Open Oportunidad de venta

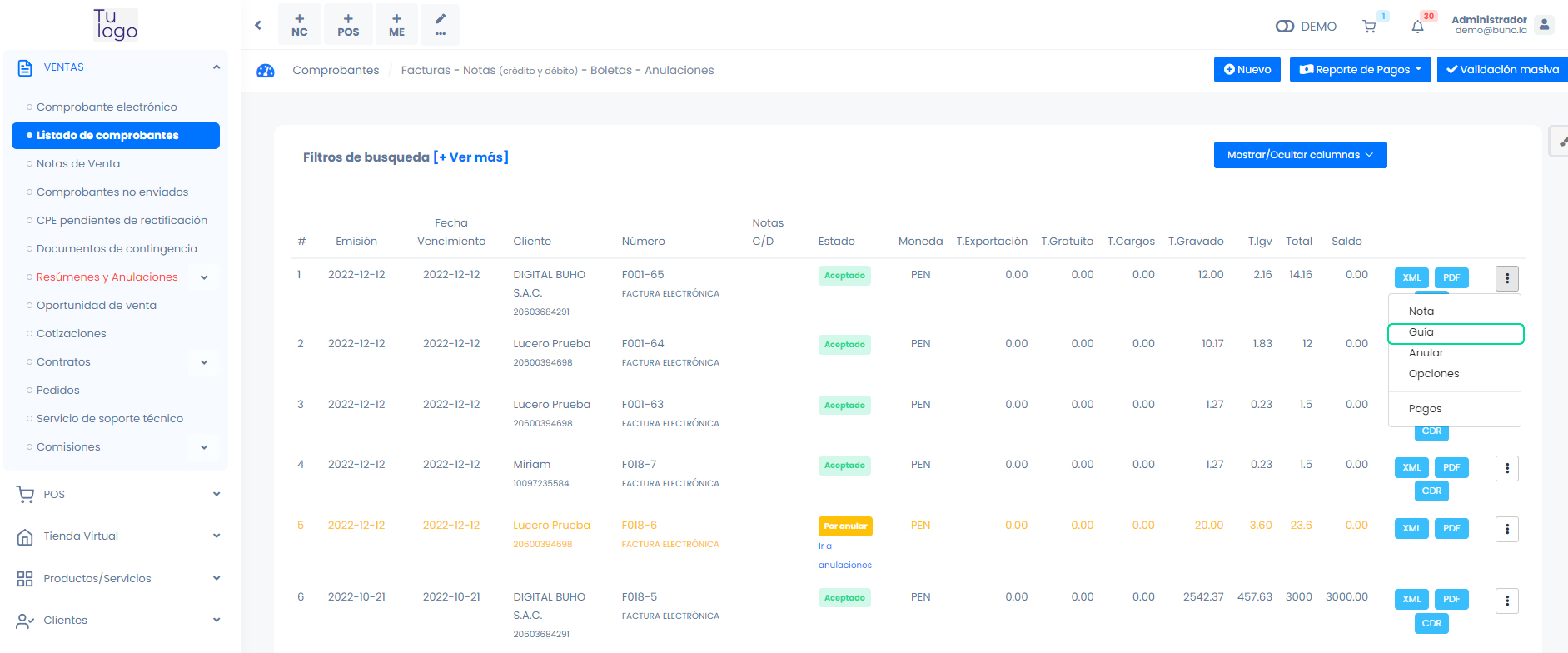97,305
